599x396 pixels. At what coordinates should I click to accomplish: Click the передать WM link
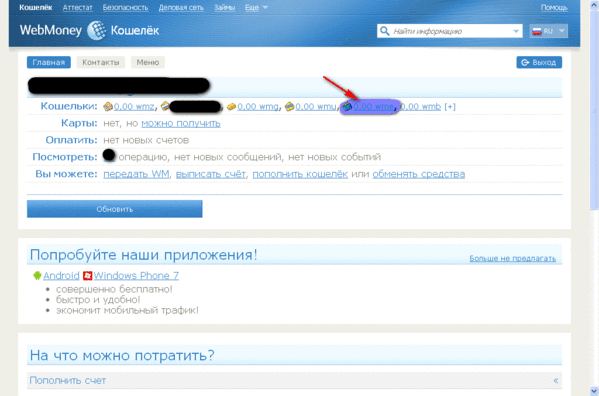pos(136,174)
